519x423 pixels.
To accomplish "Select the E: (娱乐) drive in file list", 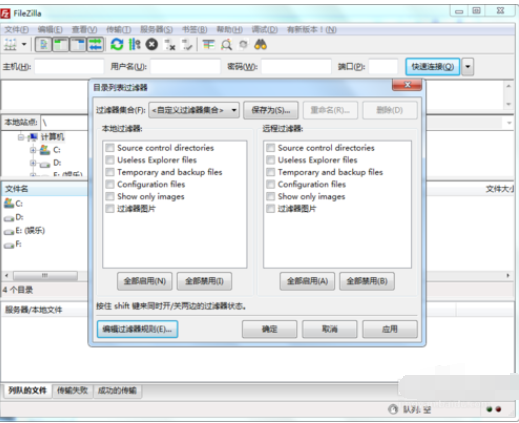I will click(x=24, y=231).
